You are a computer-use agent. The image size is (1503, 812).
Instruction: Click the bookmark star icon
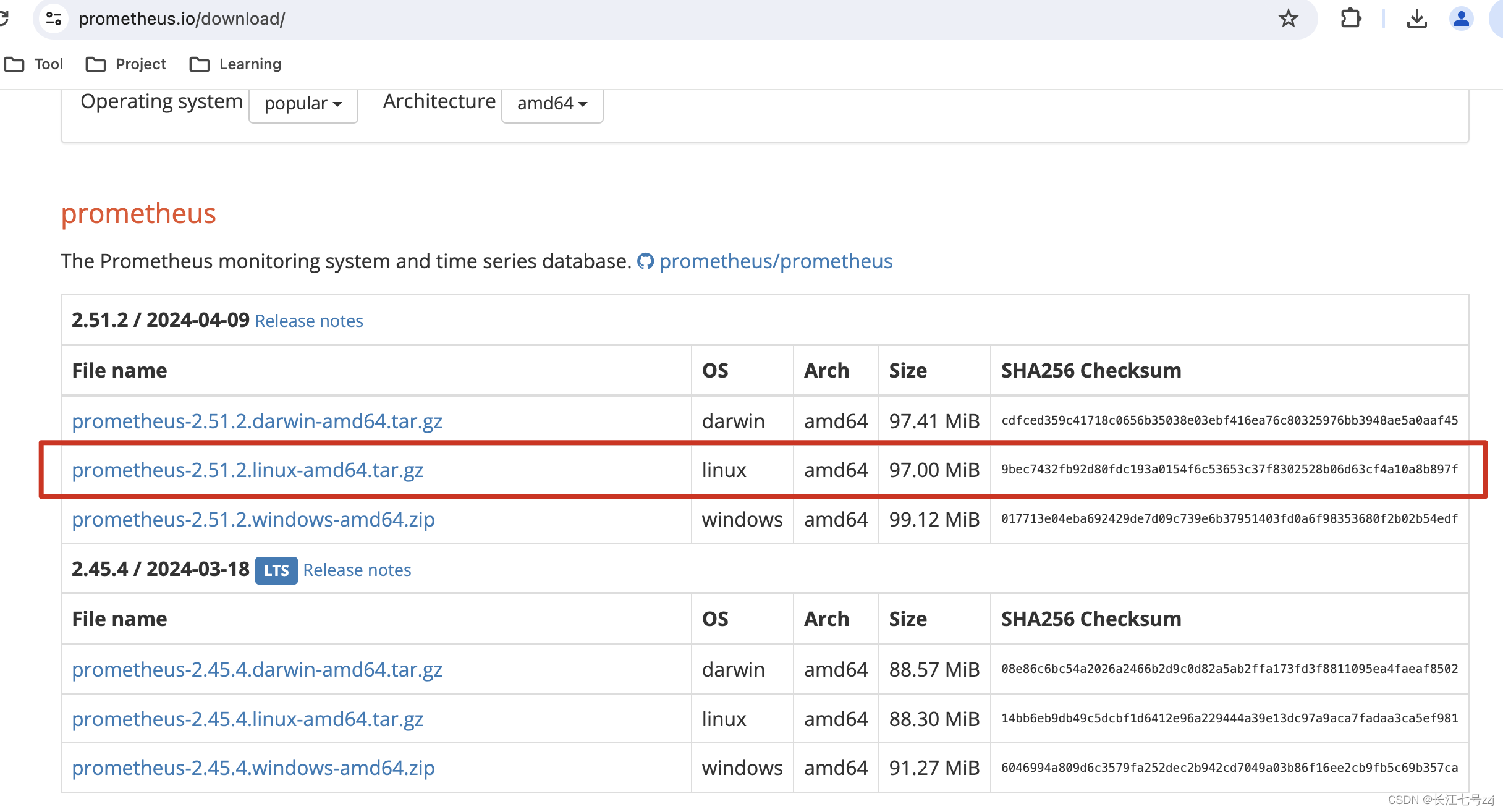1288,19
